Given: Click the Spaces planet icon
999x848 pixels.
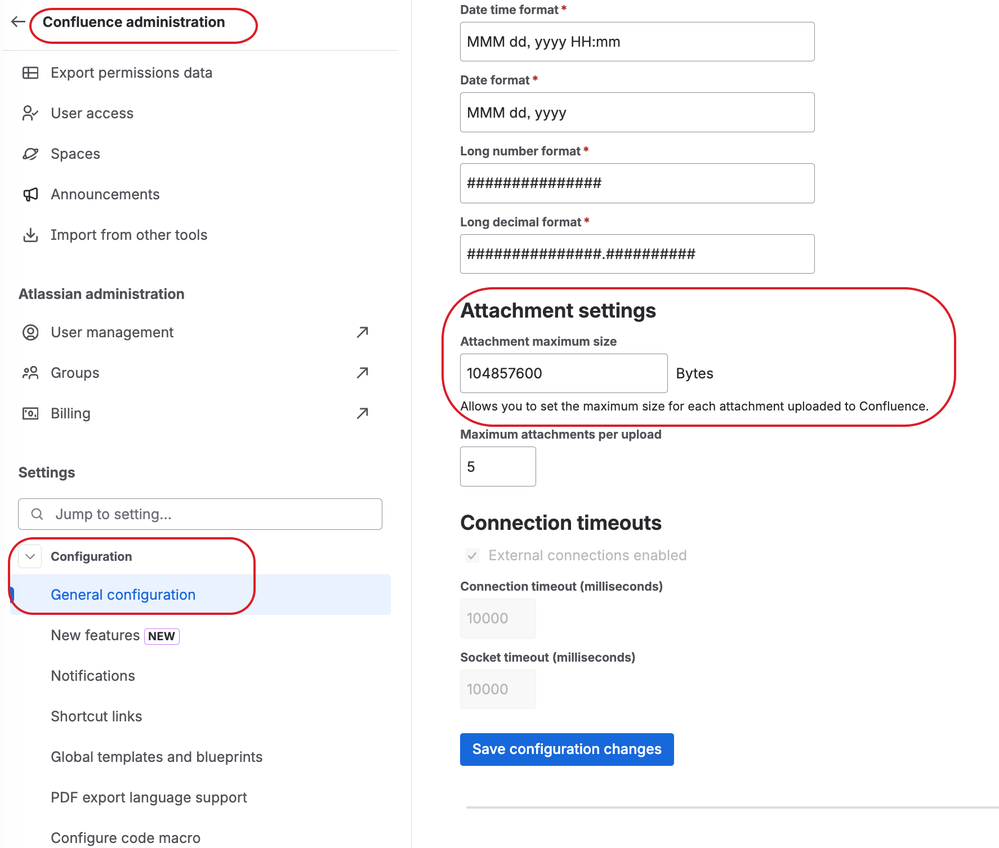Looking at the screenshot, I should click(x=31, y=154).
